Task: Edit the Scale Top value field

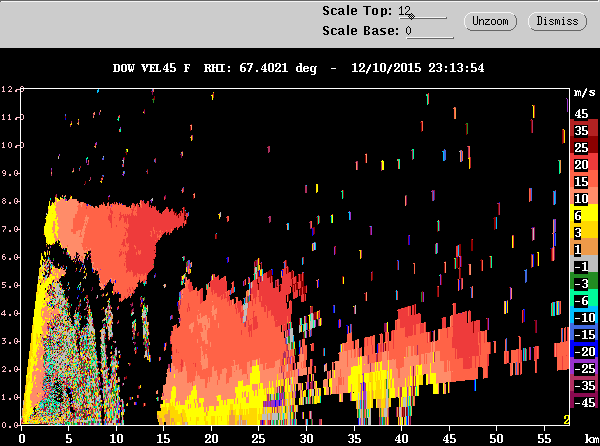Action: pyautogui.click(x=422, y=11)
